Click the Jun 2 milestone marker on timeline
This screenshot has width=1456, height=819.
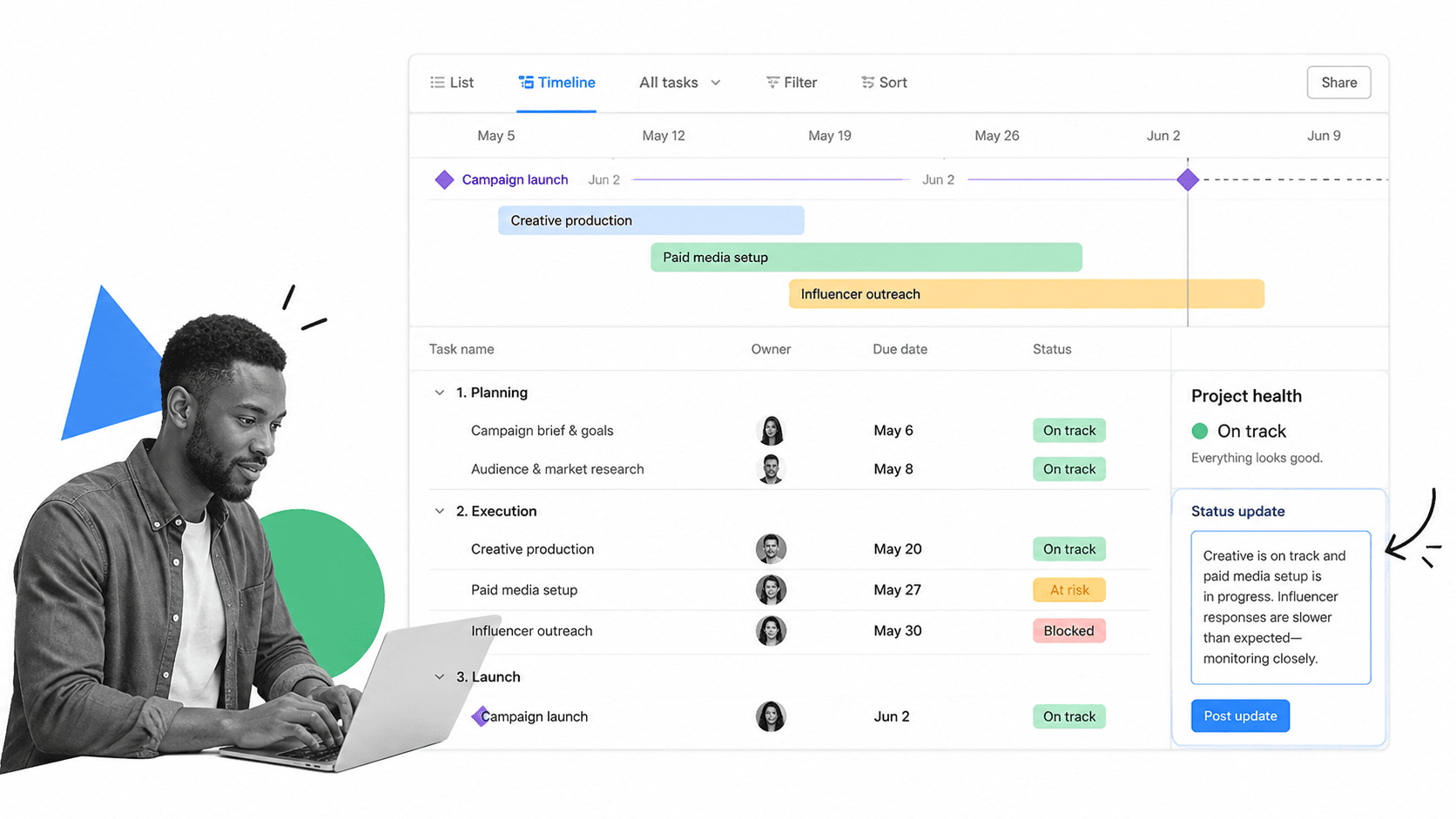[1188, 179]
